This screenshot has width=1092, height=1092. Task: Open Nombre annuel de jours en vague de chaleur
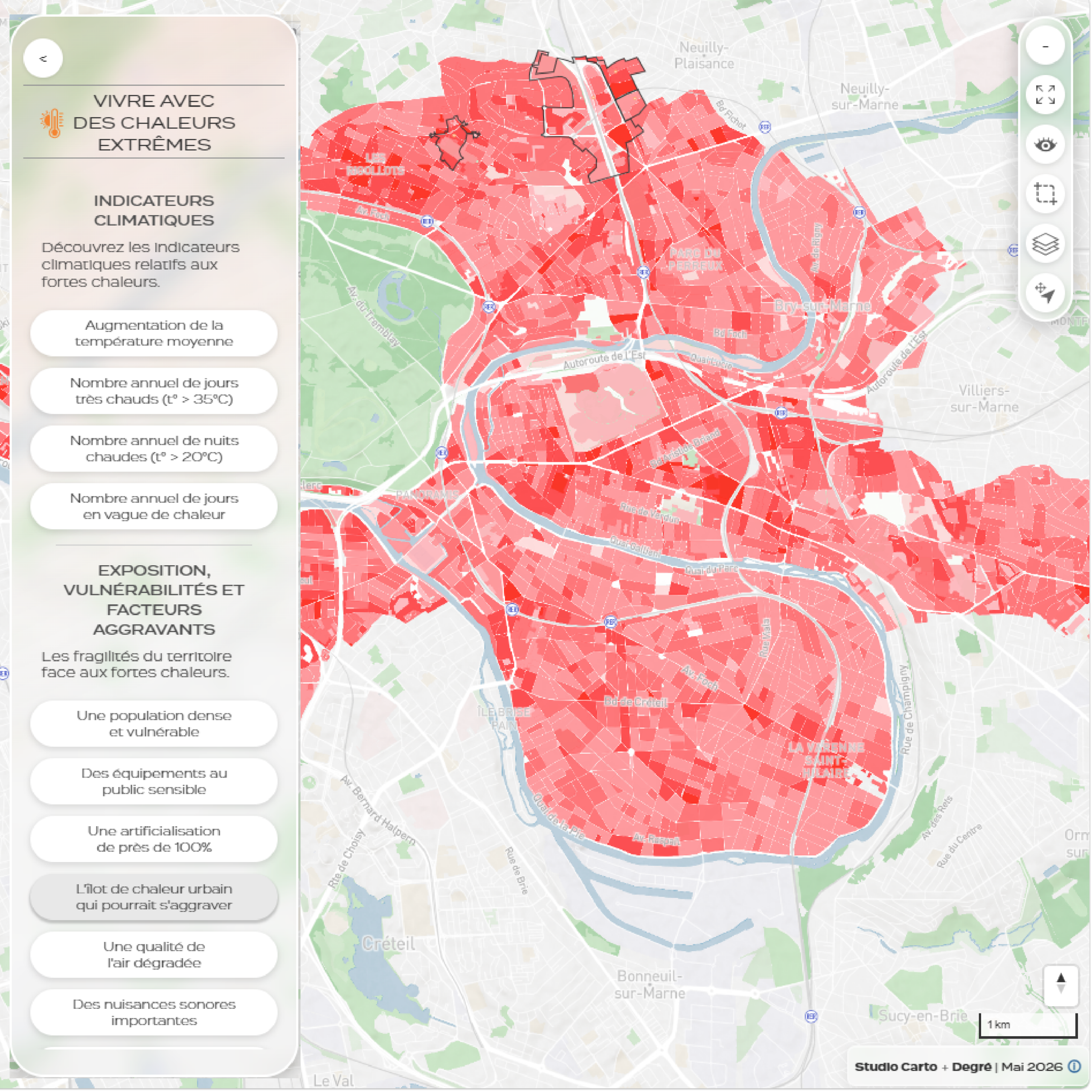coord(154,506)
